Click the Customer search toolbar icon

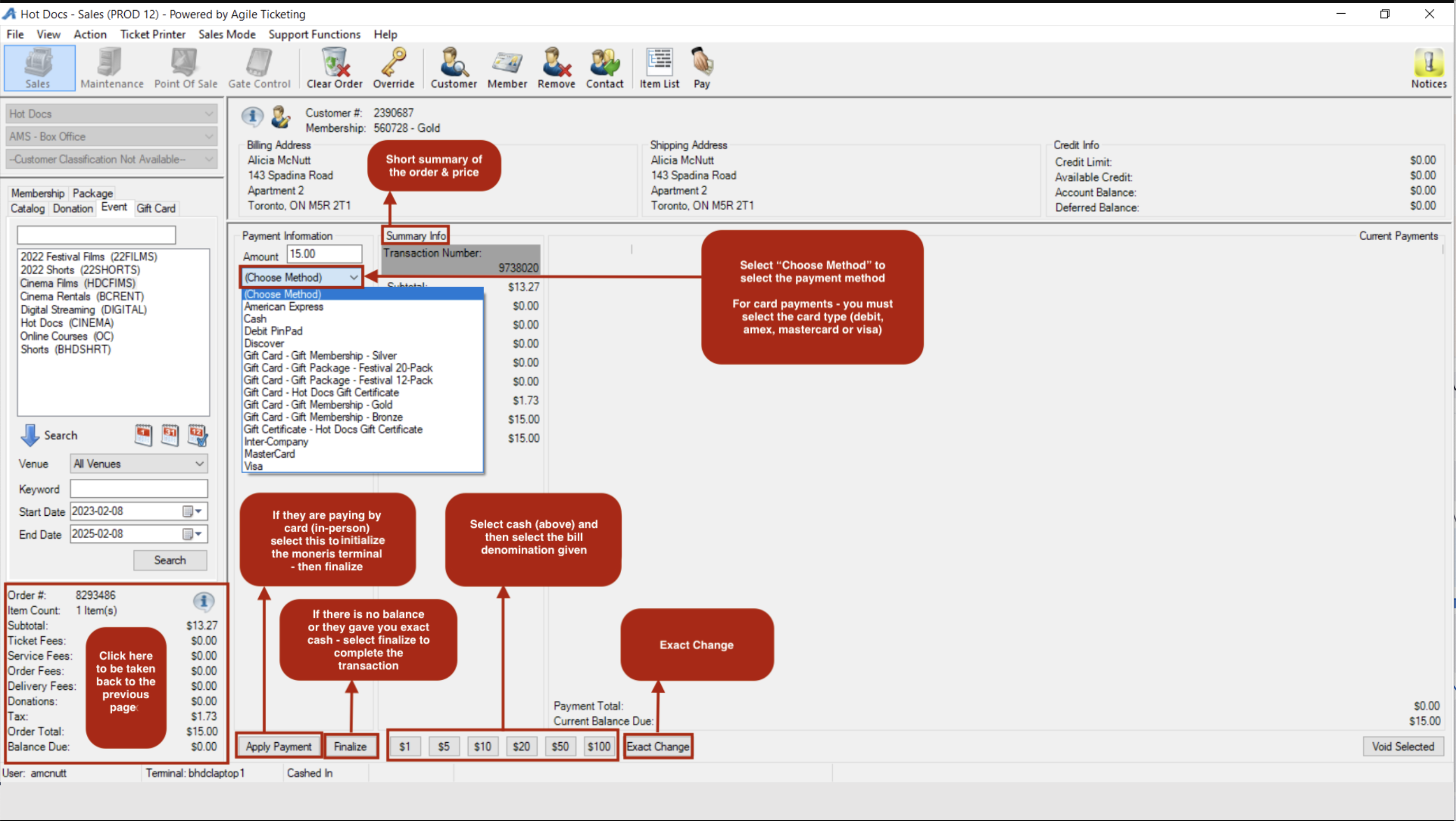tap(453, 68)
